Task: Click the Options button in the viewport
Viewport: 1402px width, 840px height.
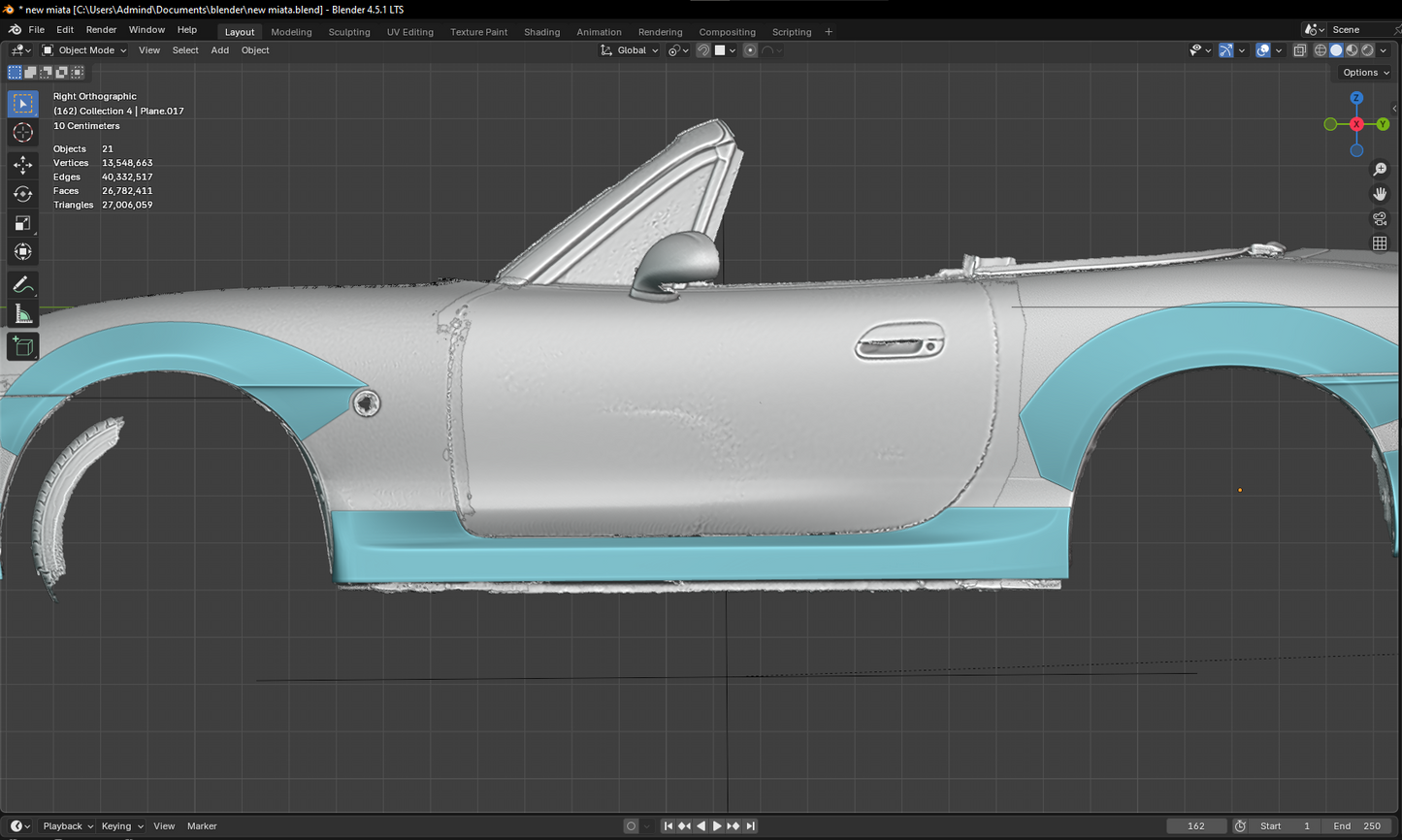Action: pos(1364,72)
